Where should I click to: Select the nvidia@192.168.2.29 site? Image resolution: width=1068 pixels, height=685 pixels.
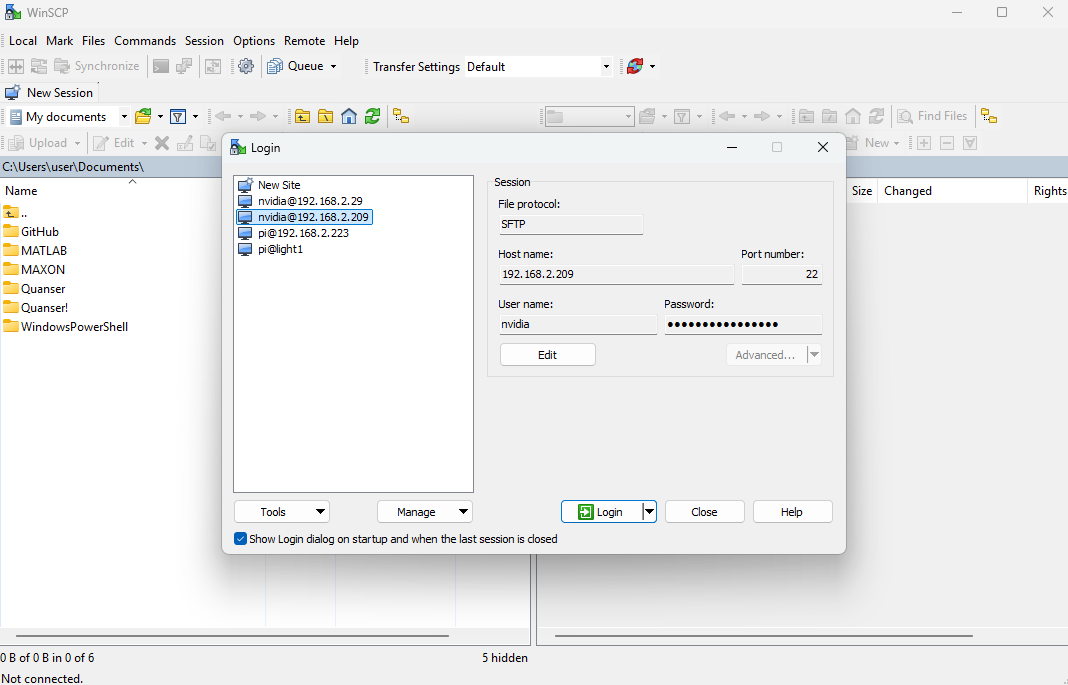click(x=310, y=201)
